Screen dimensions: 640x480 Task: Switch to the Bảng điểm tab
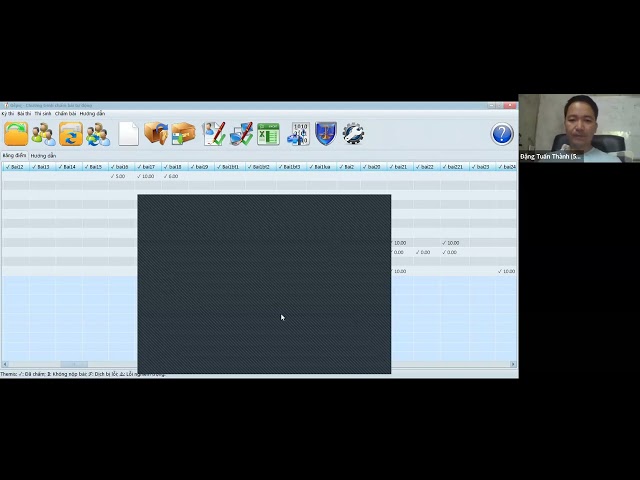[14, 156]
